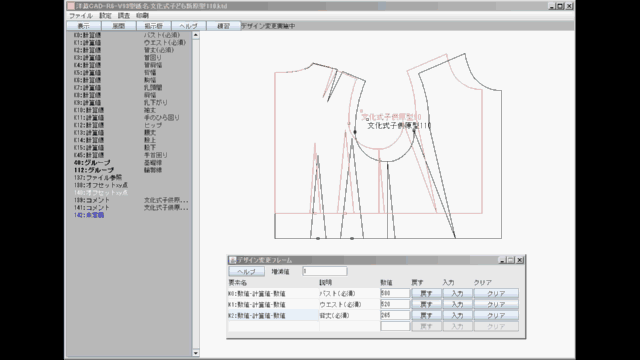The width and height of the screenshot is (640, 360).
Task: Select the 139:コメント list row
Action: pos(129,200)
